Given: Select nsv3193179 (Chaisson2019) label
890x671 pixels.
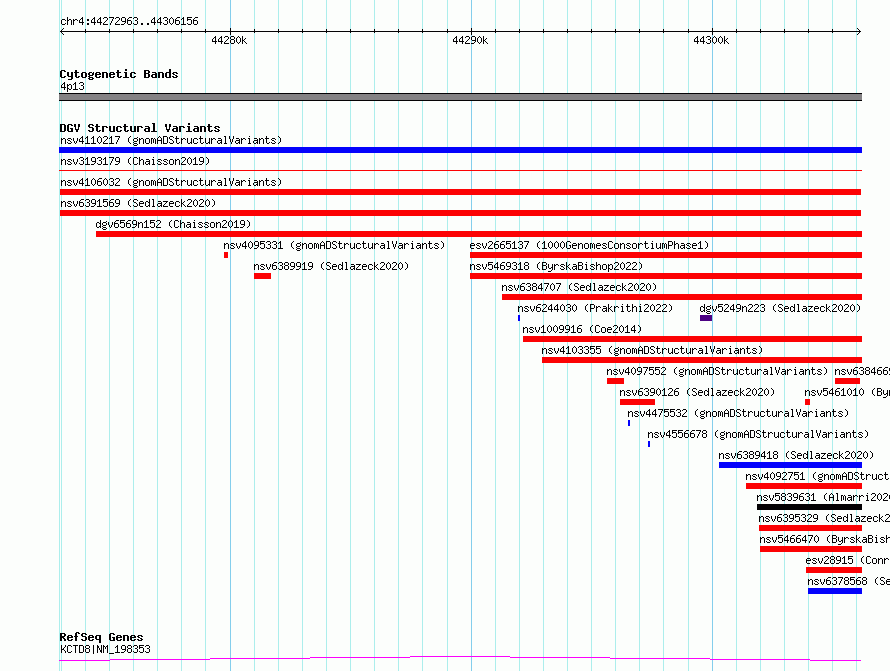Looking at the screenshot, I should coord(135,161).
